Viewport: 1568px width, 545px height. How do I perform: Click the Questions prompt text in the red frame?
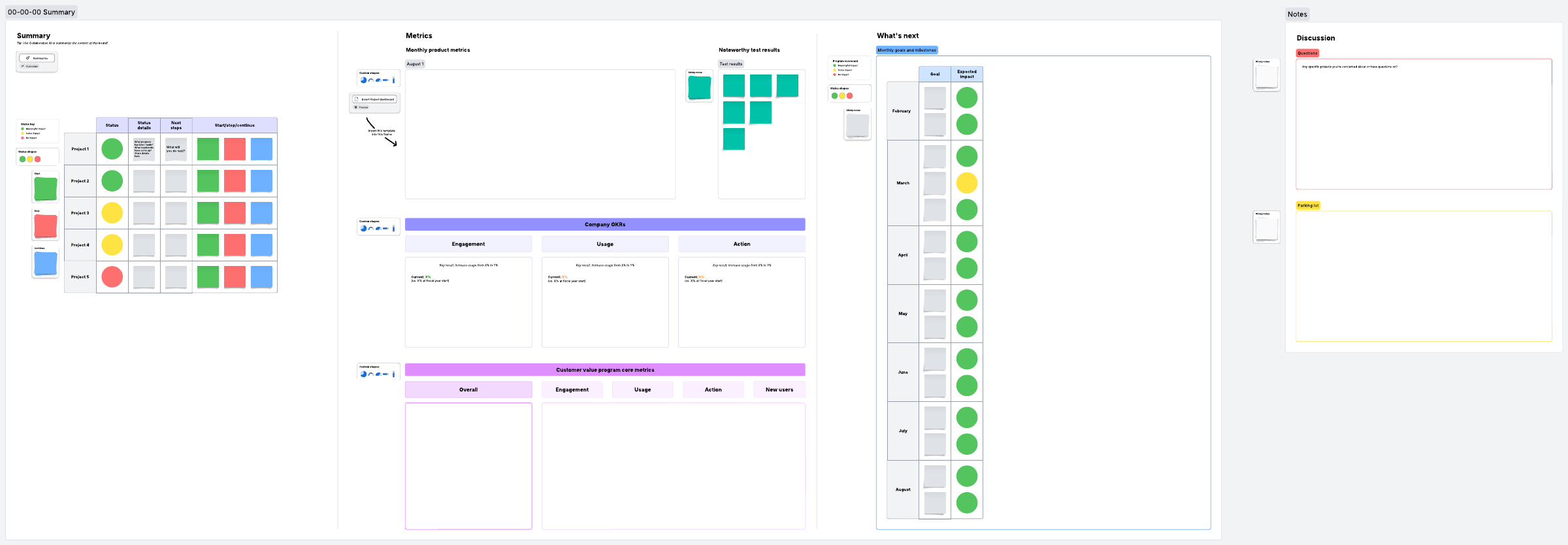pyautogui.click(x=1349, y=67)
